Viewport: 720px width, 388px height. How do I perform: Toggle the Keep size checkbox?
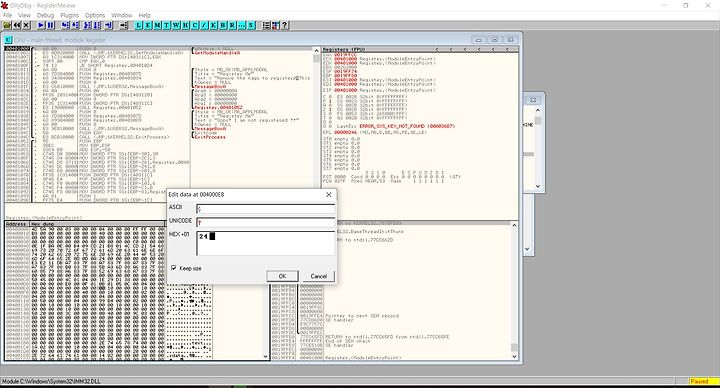click(x=174, y=268)
